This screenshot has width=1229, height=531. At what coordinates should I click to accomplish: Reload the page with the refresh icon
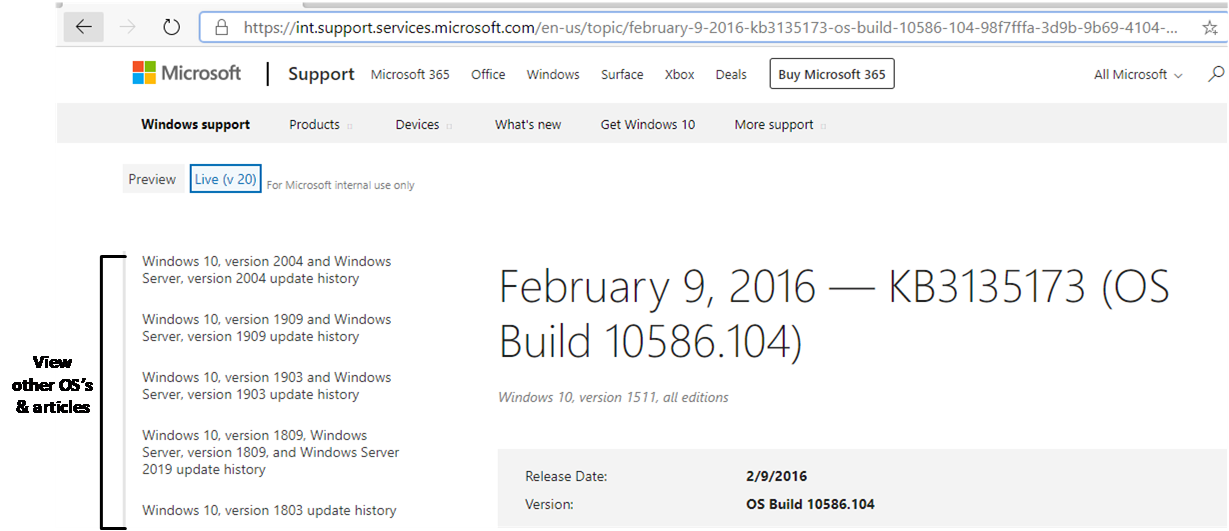171,27
